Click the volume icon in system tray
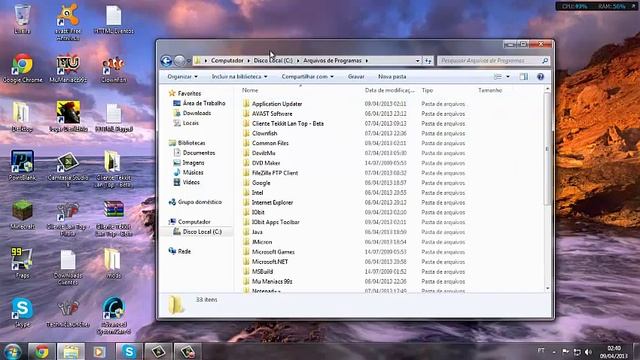Viewport: 640px width, 360px height. click(x=588, y=352)
